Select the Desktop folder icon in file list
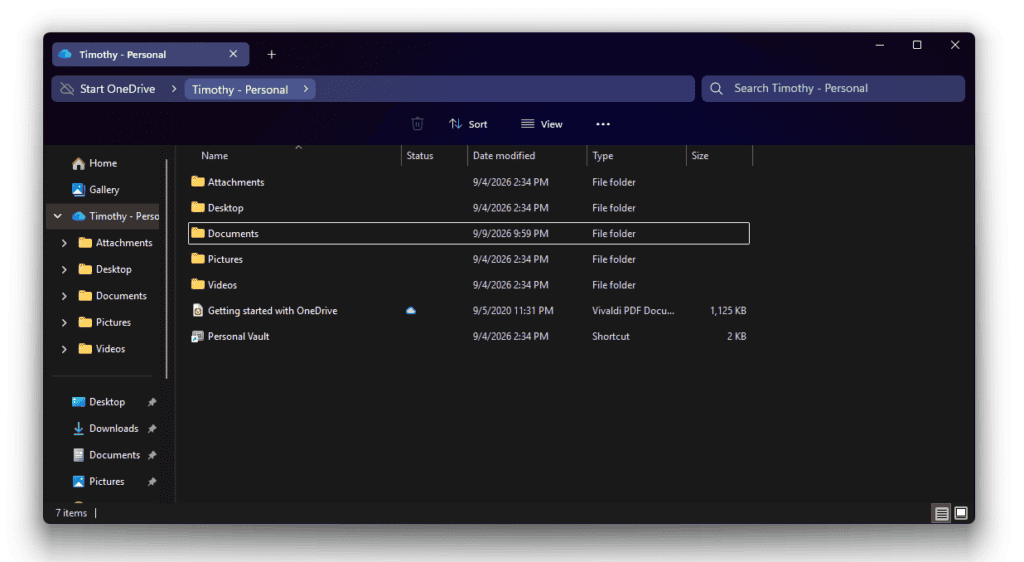 197,207
